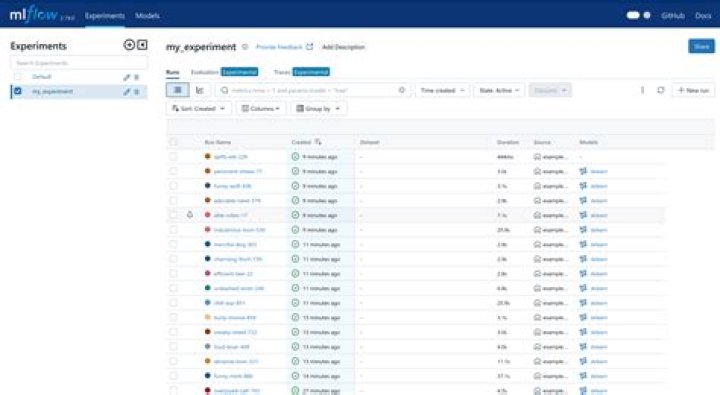Click the create experiment plus icon
Image resolution: width=720 pixels, height=395 pixels.
click(x=129, y=45)
